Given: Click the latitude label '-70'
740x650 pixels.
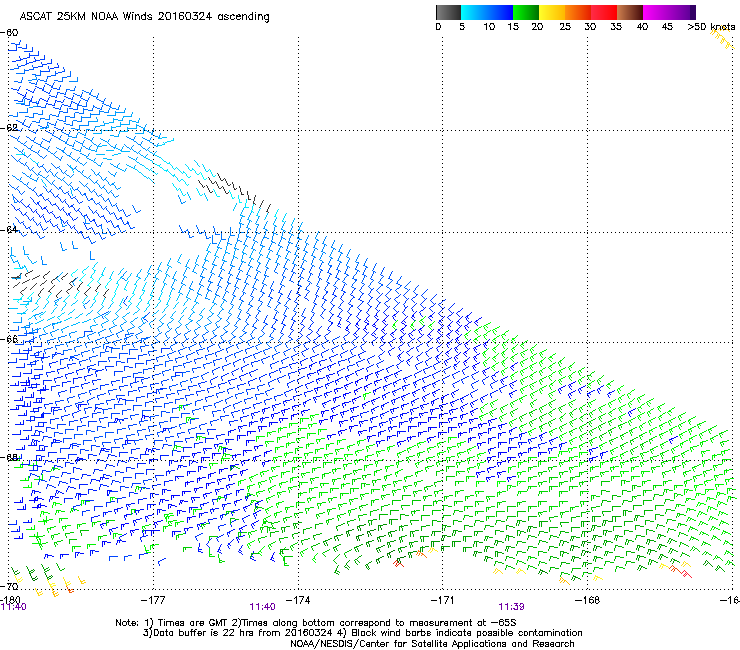Looking at the screenshot, I should pos(9,586).
